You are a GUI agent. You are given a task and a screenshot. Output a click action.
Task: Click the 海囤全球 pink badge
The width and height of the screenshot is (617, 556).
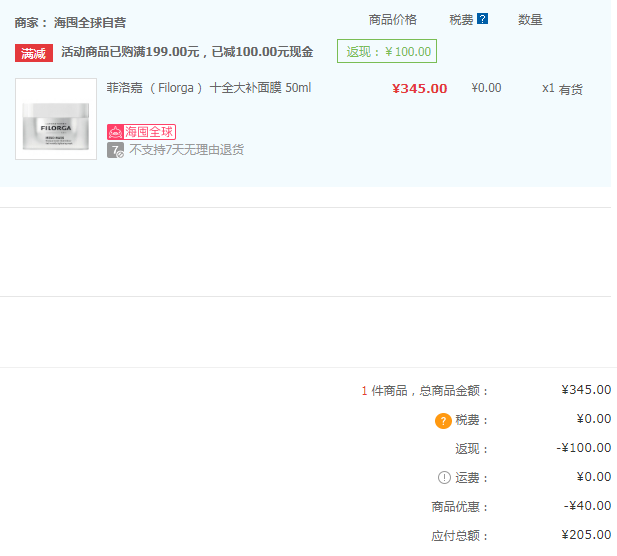(x=141, y=132)
